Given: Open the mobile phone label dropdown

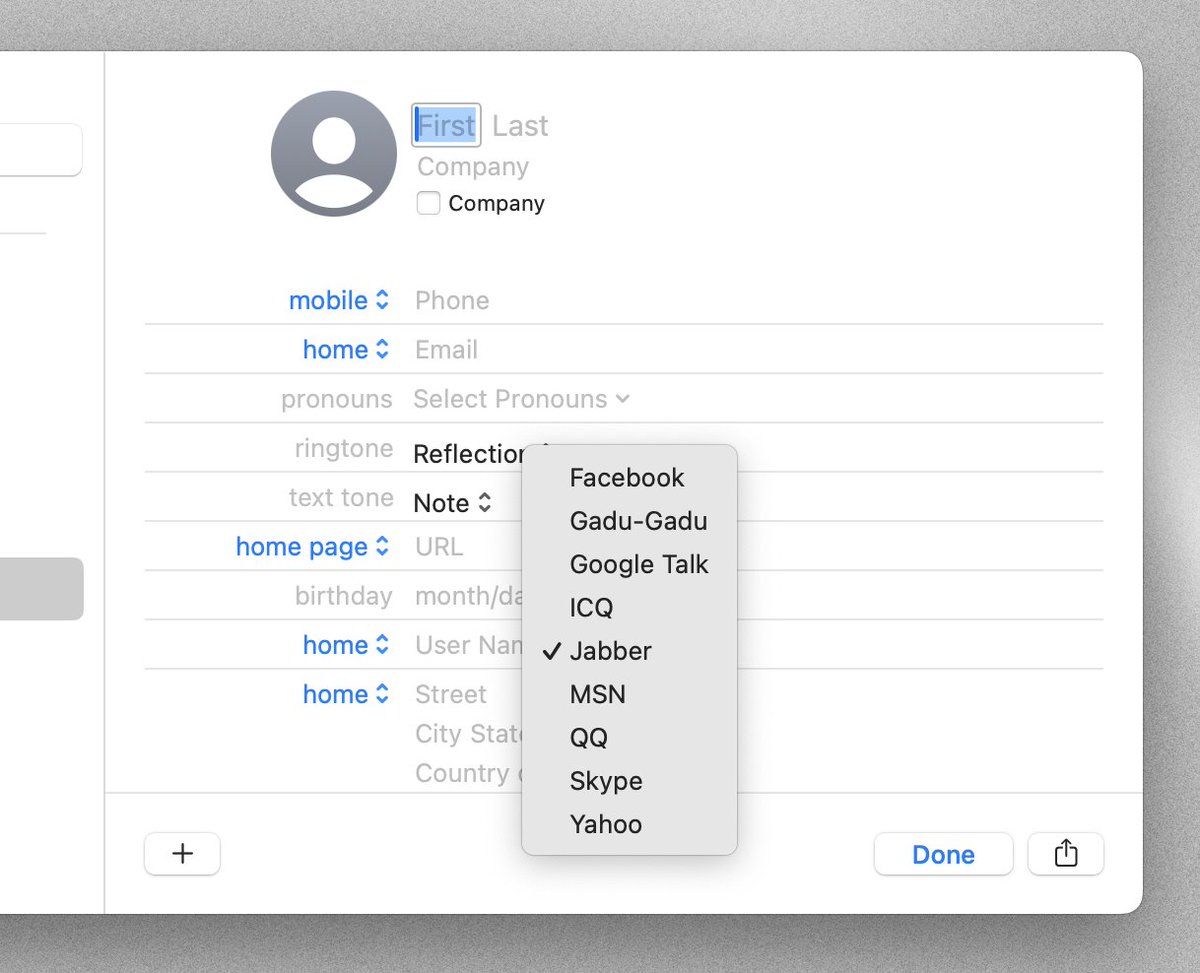Looking at the screenshot, I should tap(338, 300).
